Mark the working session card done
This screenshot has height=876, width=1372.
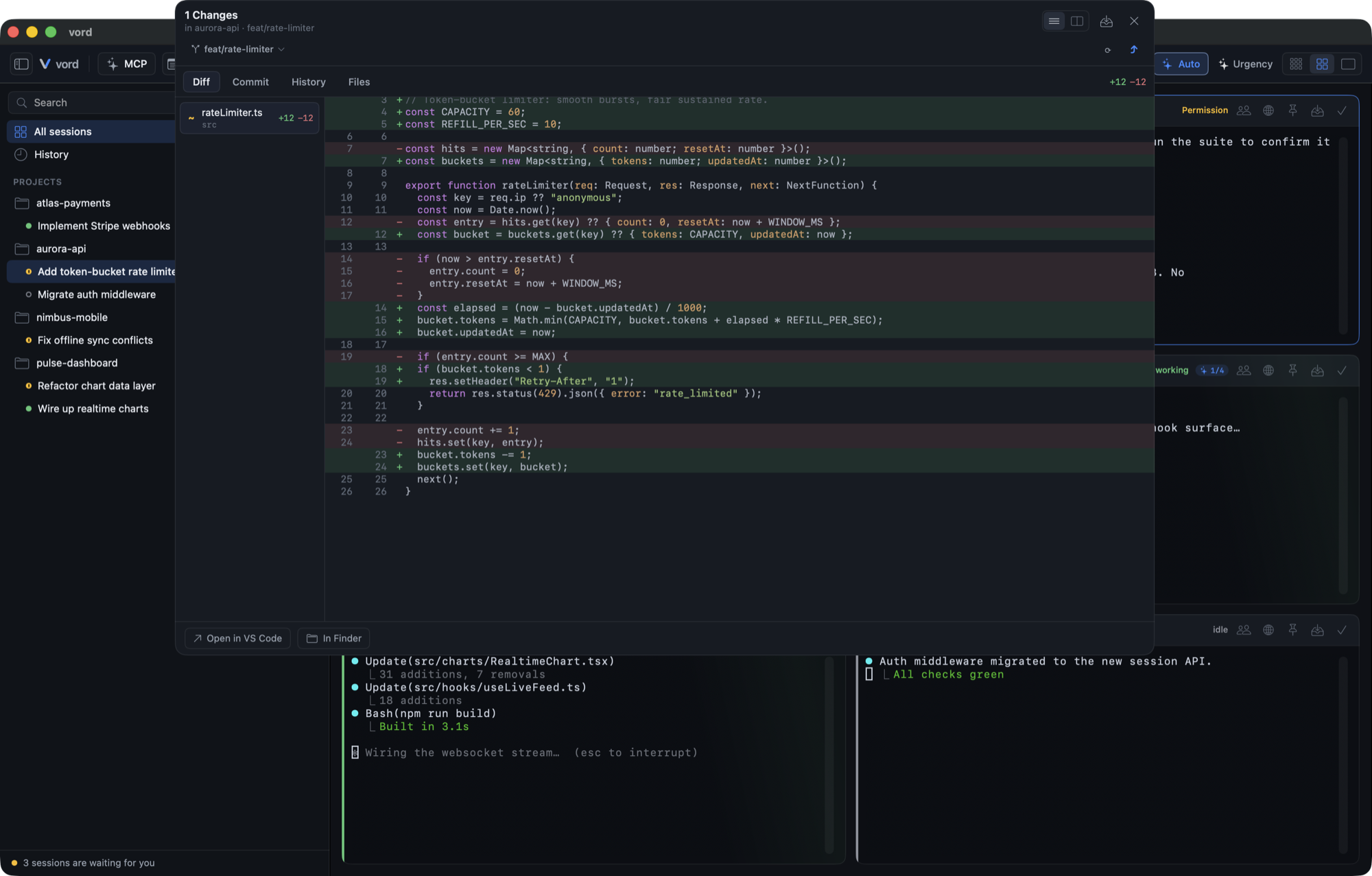coord(1342,370)
